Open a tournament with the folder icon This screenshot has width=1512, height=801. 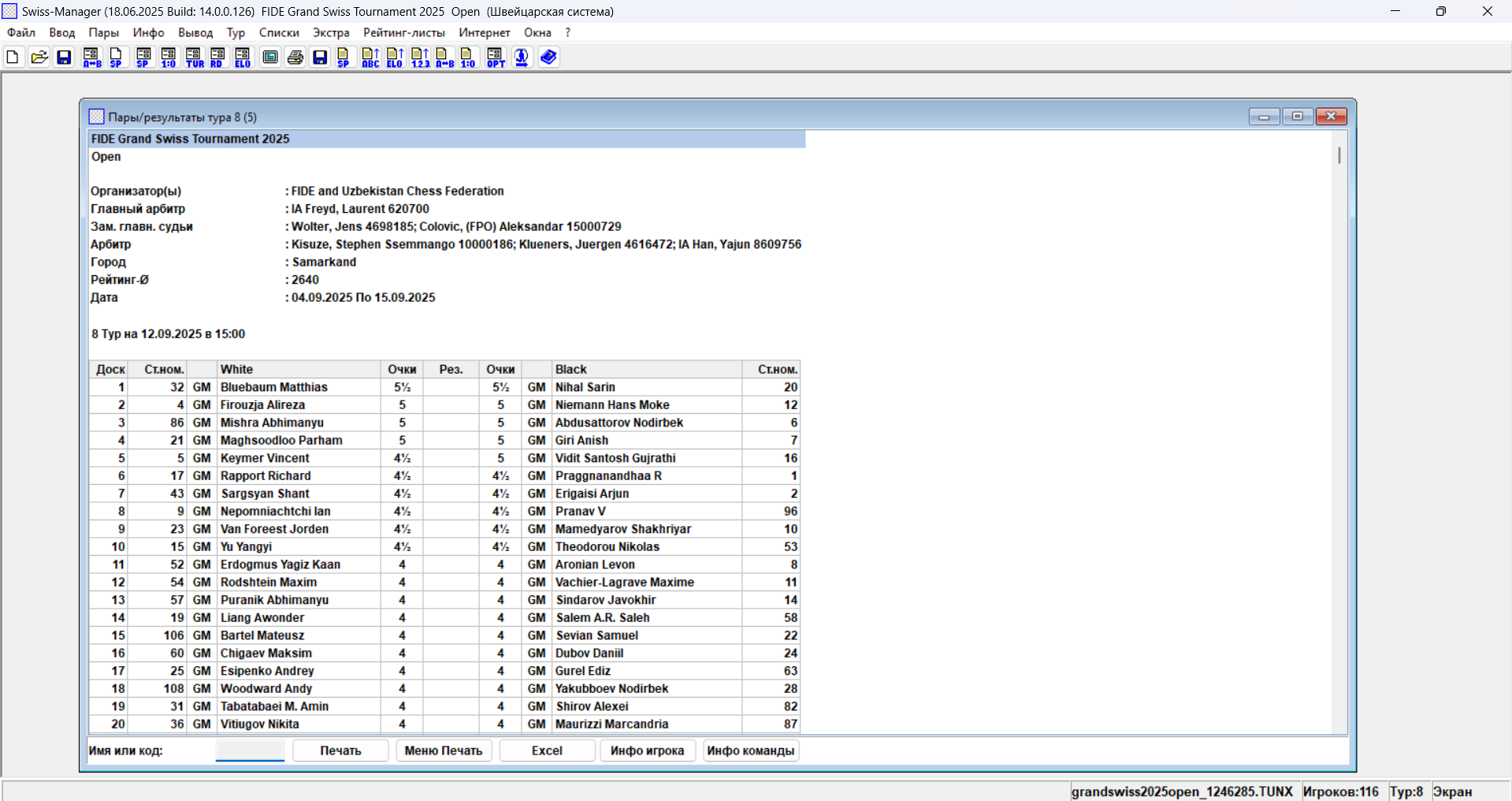39,58
